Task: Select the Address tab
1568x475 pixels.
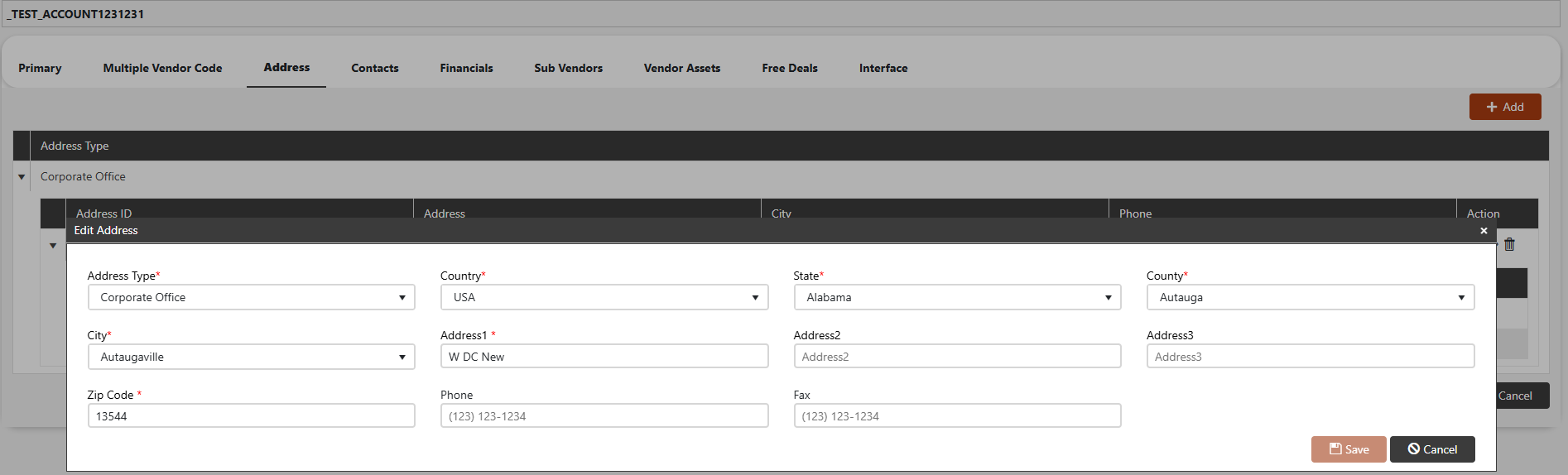Action: (x=286, y=68)
